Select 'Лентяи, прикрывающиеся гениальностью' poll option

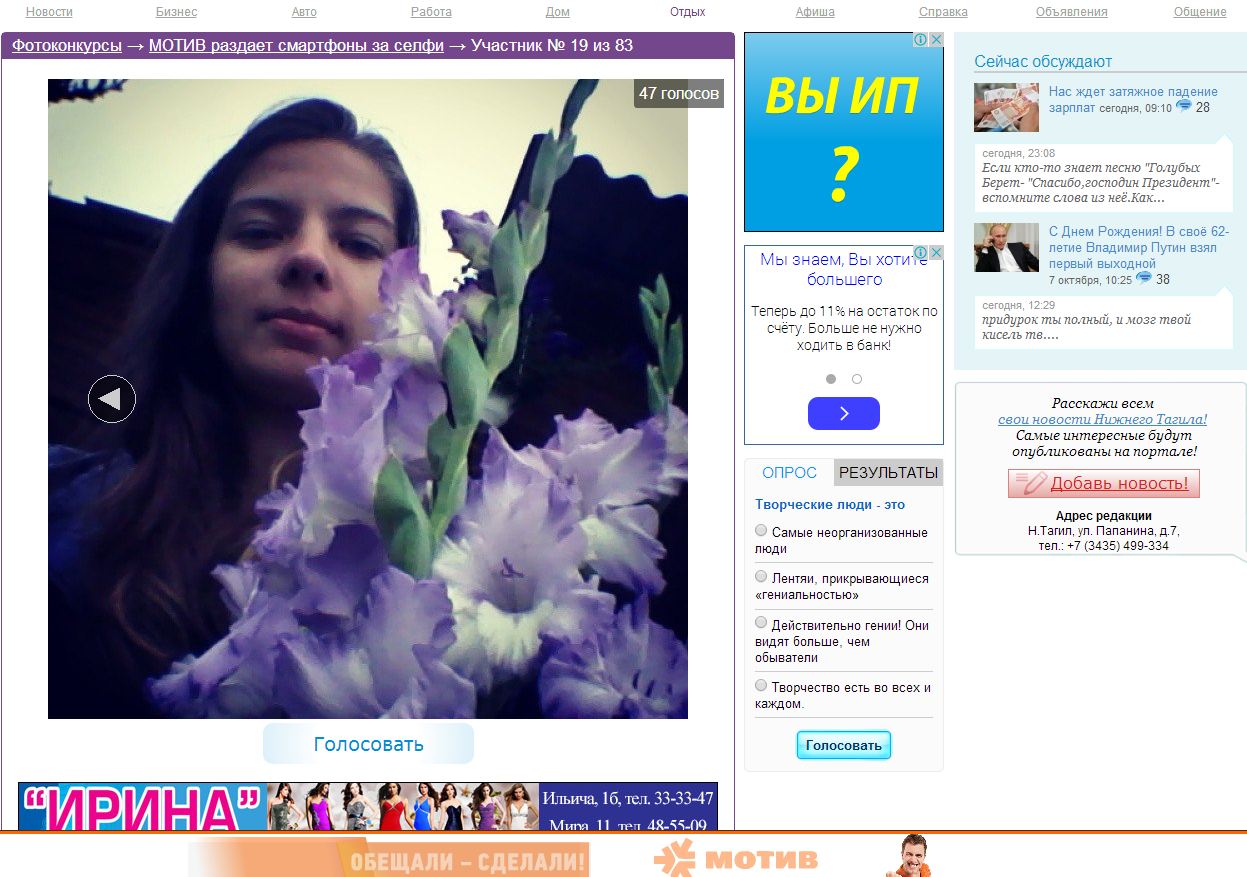click(761, 577)
